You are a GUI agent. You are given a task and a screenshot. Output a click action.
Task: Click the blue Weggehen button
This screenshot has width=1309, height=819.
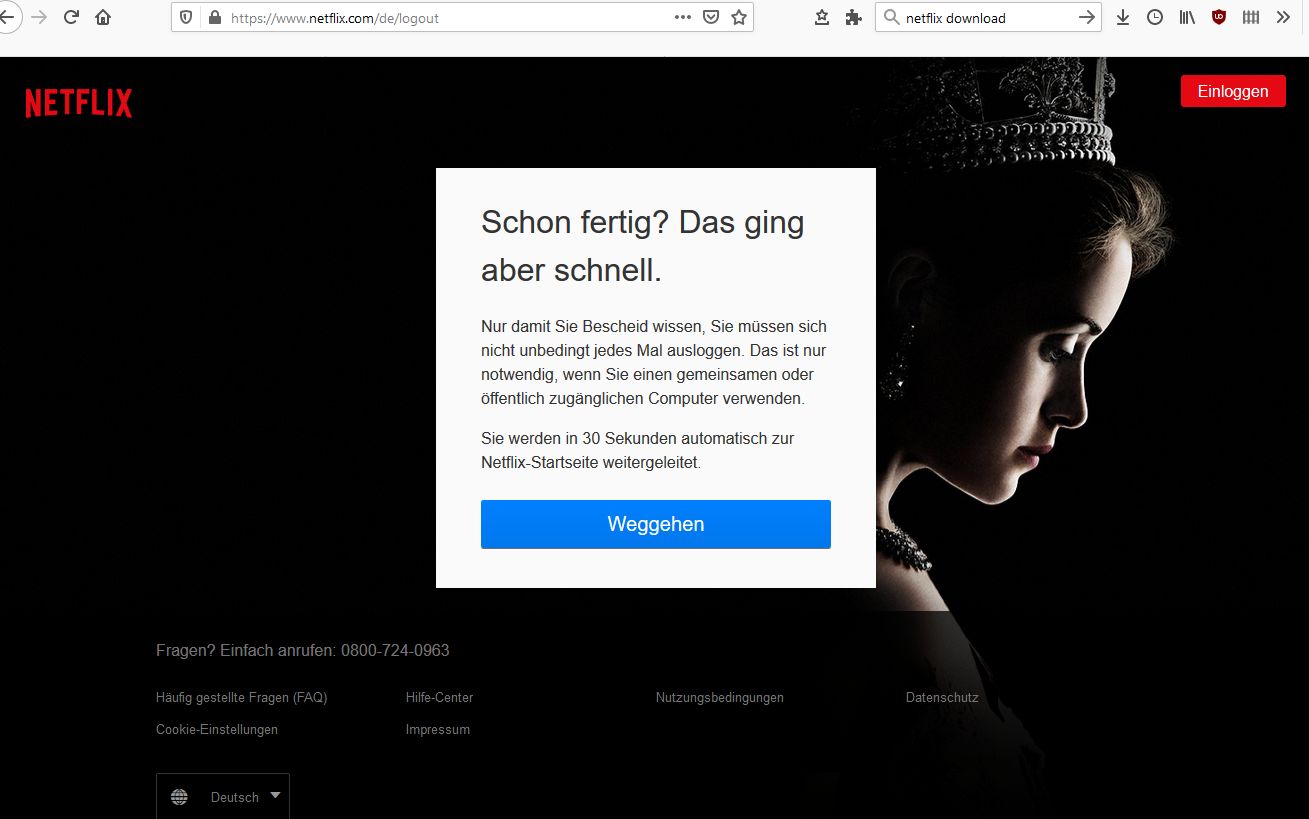(x=656, y=524)
